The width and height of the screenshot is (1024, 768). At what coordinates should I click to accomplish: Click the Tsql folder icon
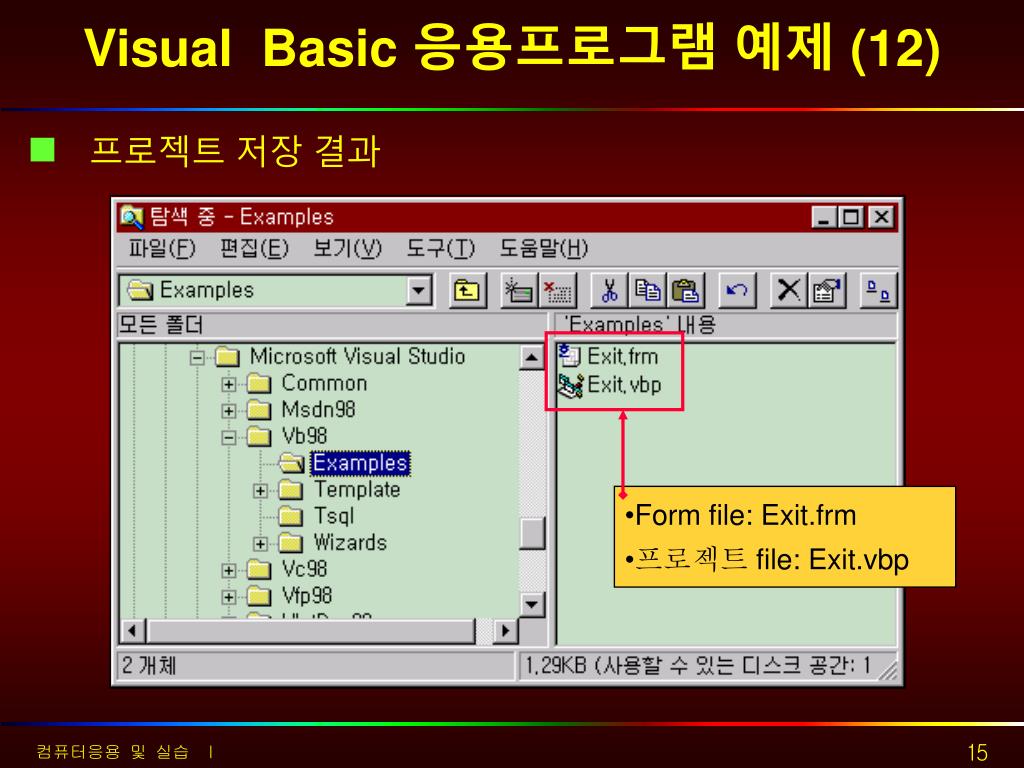[x=291, y=517]
